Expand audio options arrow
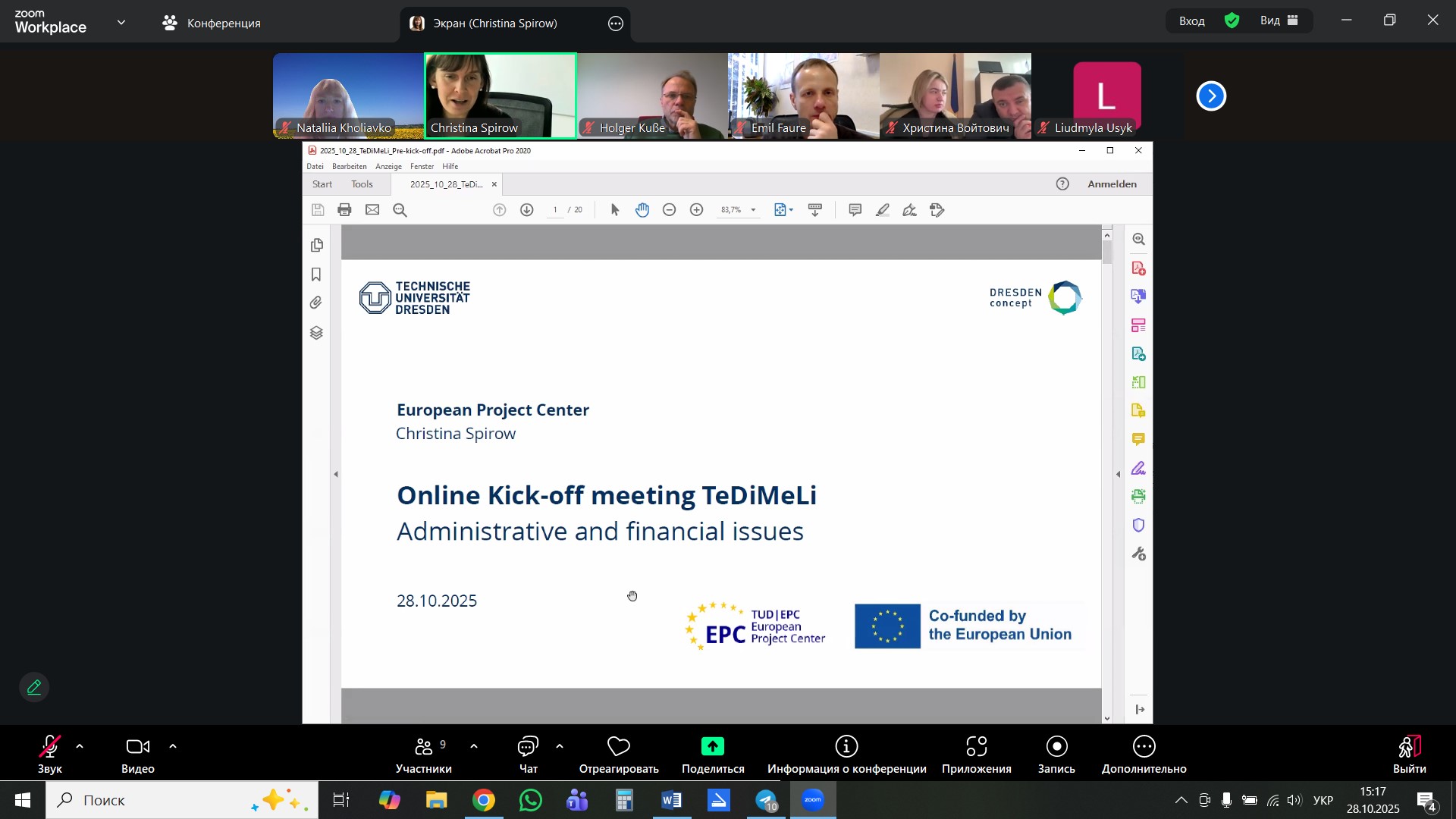Screen dimensions: 1456x819 80,747
